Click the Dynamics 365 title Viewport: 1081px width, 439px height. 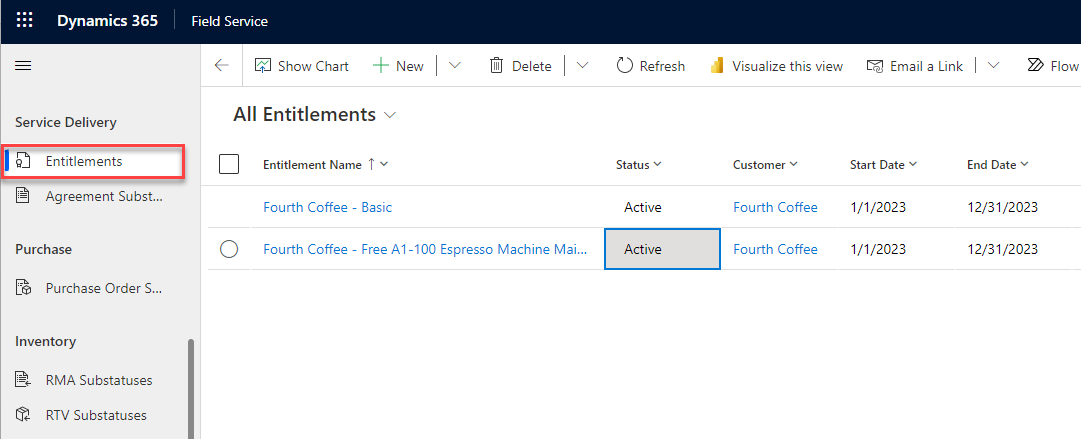coord(108,21)
